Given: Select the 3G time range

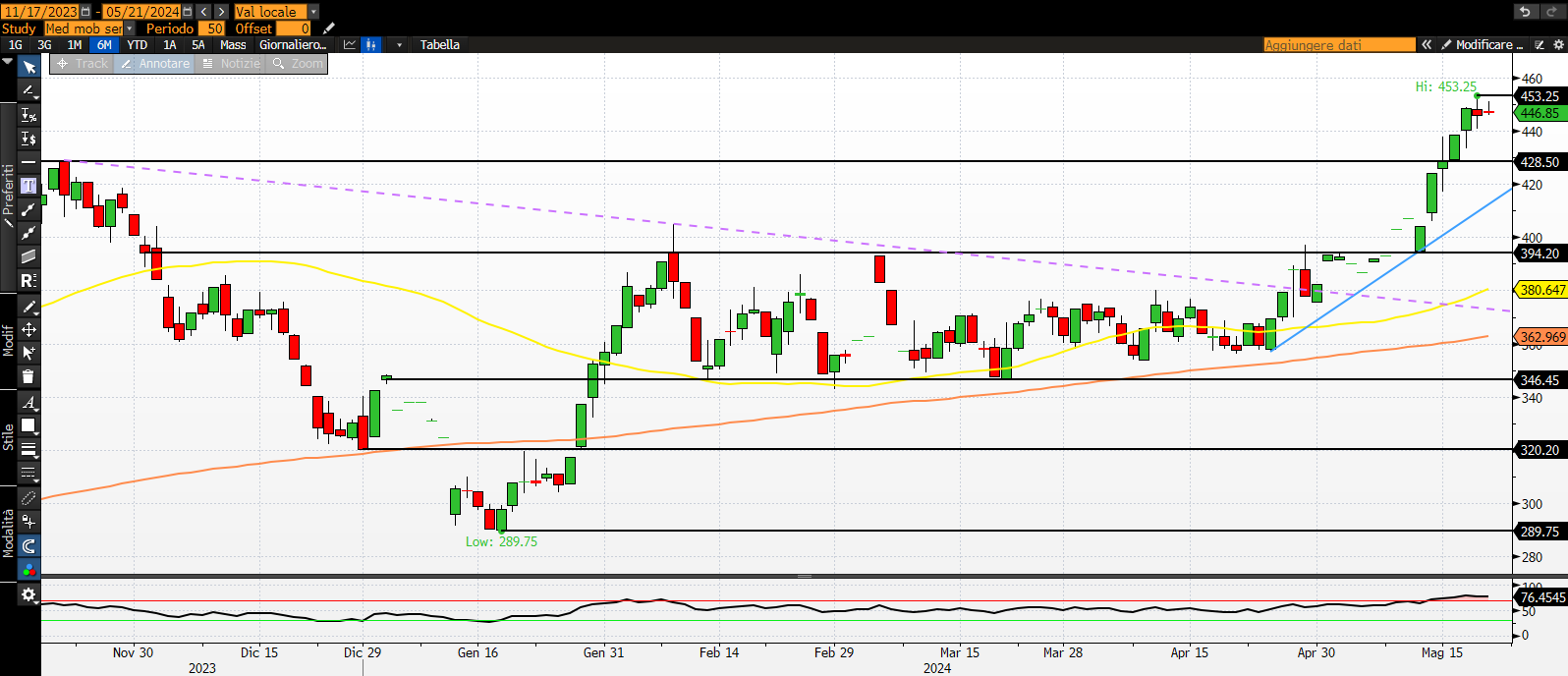Looking at the screenshot, I should click(45, 44).
